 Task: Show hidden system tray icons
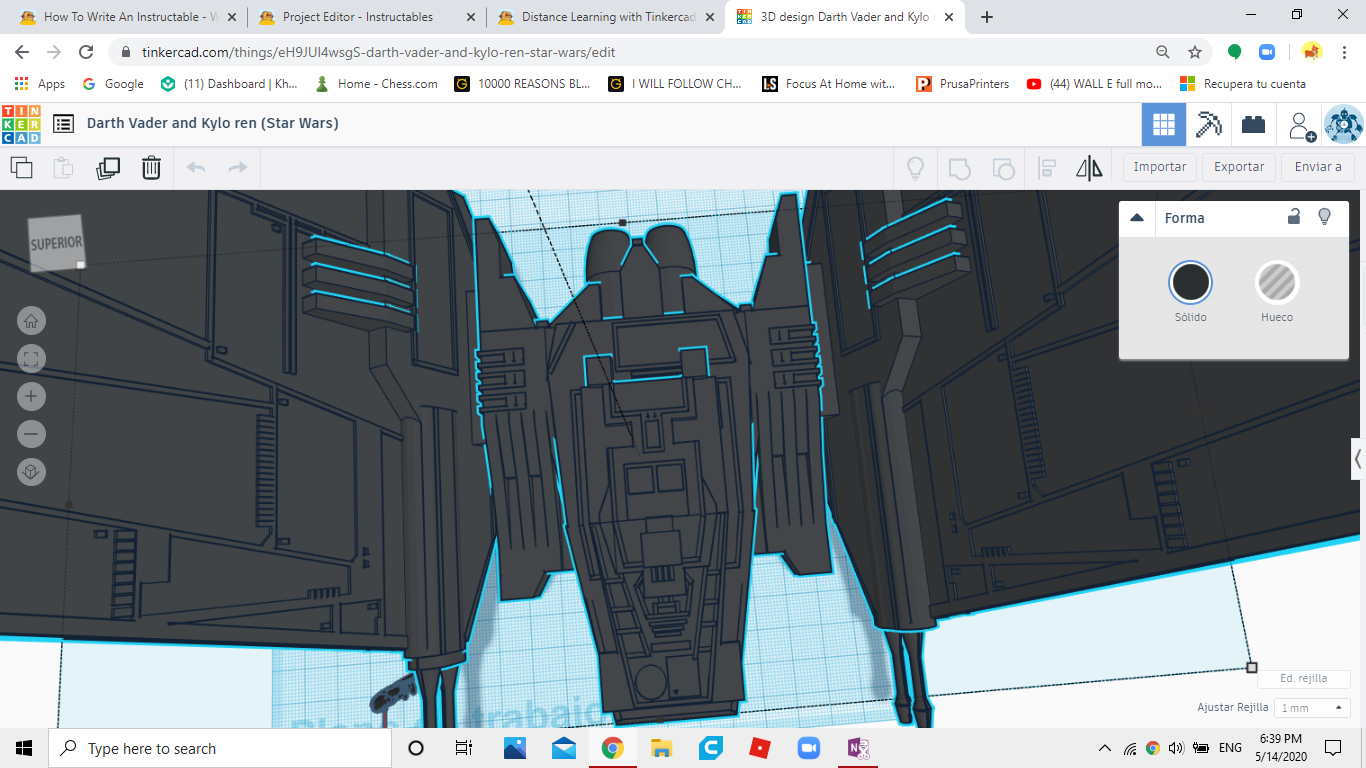[x=1105, y=748]
